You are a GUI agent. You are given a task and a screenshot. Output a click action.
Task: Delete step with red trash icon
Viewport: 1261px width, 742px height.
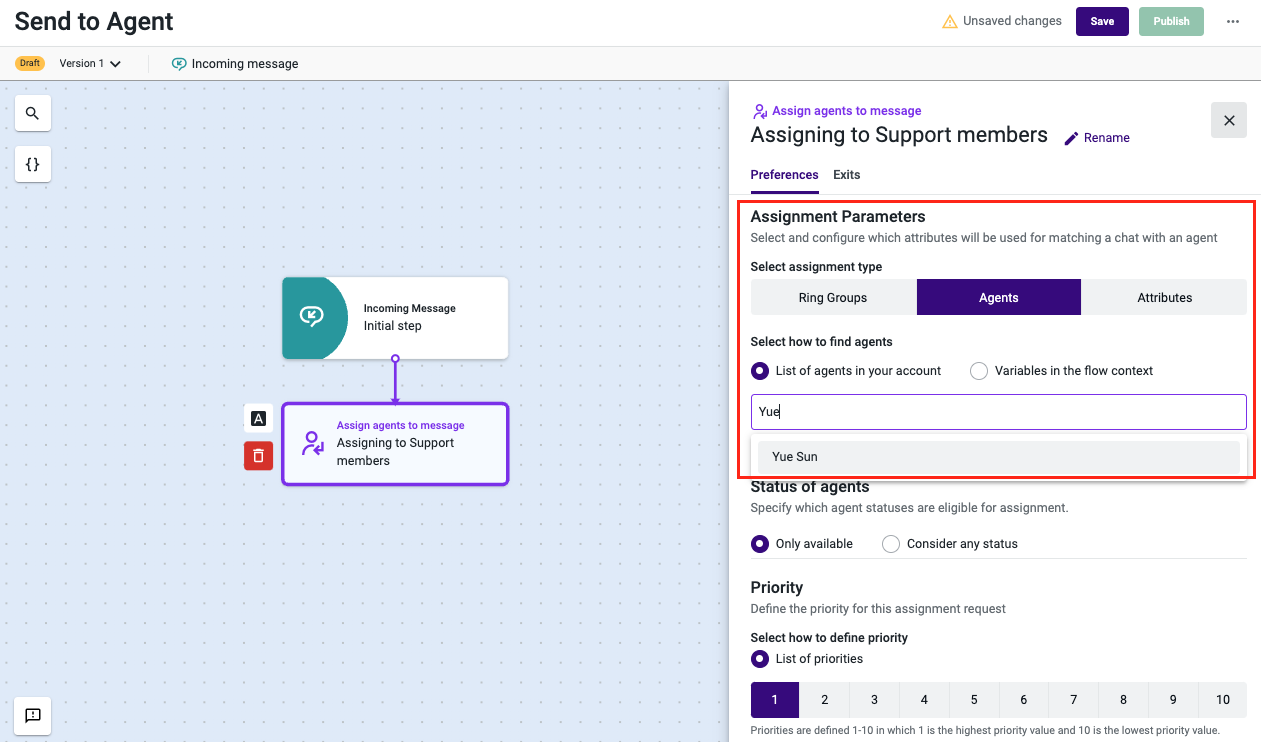click(x=258, y=456)
